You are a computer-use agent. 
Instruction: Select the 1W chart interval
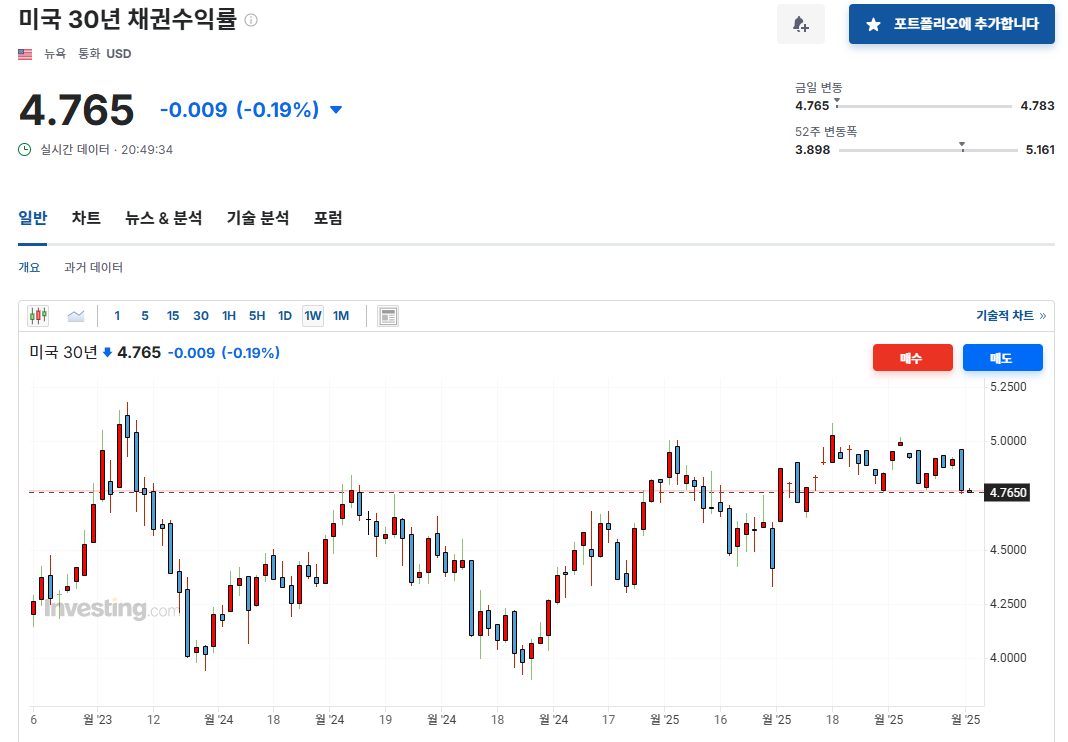pyautogui.click(x=313, y=316)
